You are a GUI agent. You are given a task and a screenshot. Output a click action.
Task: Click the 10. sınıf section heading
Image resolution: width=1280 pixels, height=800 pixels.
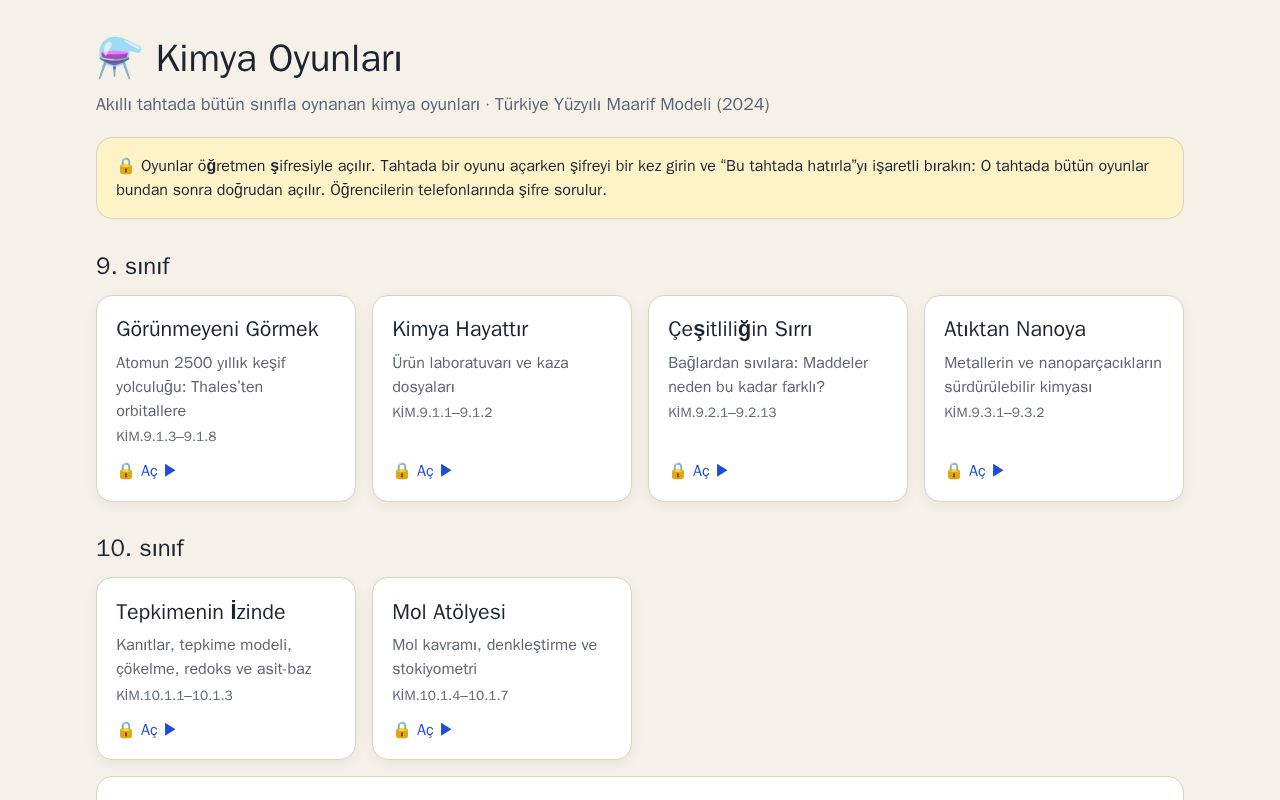140,548
